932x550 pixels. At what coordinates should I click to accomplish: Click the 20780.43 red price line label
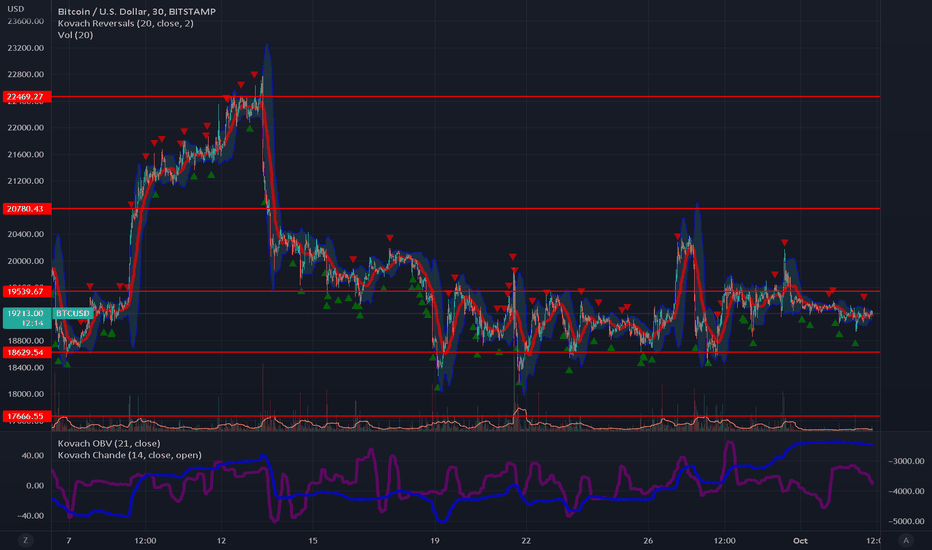(27, 209)
